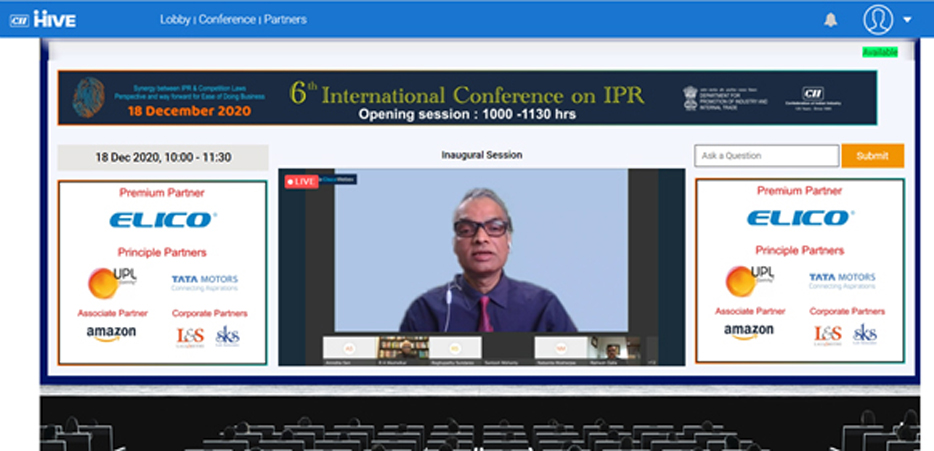Click 'Associate Partner' heading in right panel
The width and height of the screenshot is (934, 451).
(751, 312)
